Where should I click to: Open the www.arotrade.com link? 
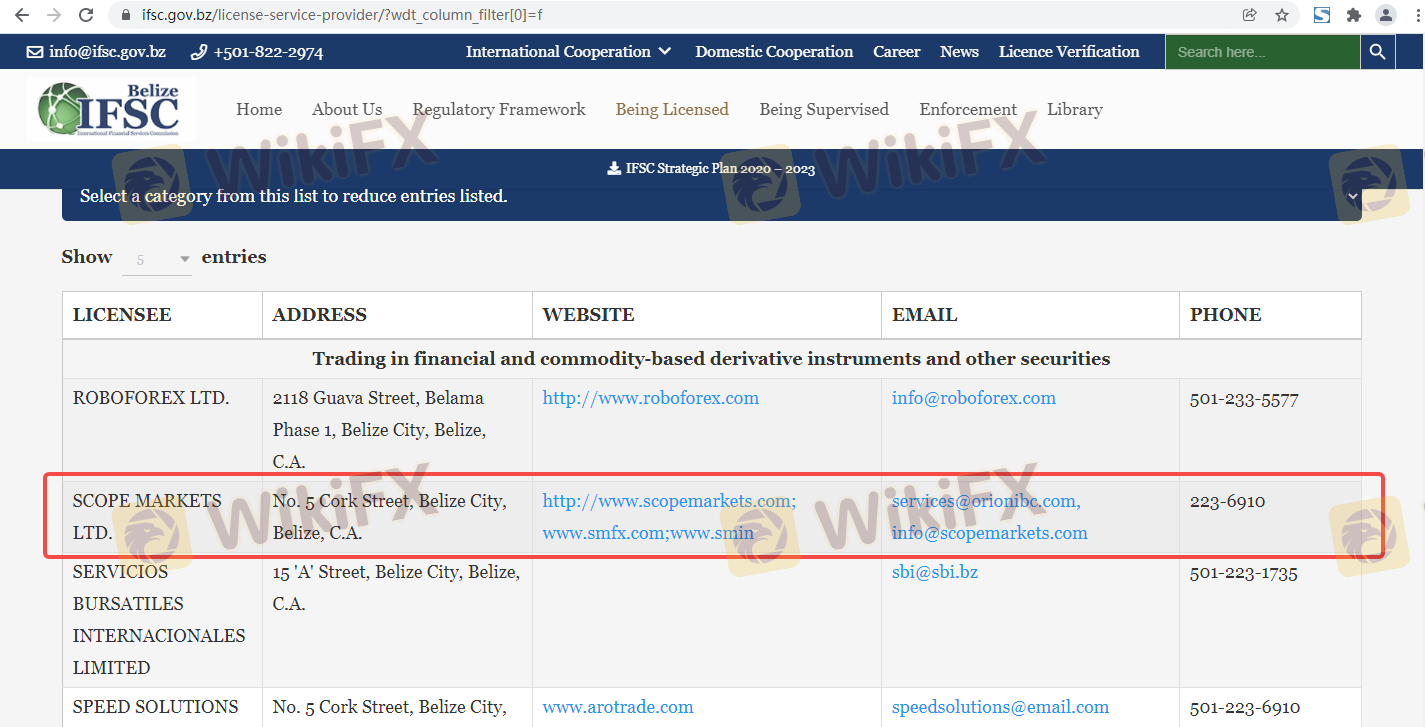(x=618, y=707)
